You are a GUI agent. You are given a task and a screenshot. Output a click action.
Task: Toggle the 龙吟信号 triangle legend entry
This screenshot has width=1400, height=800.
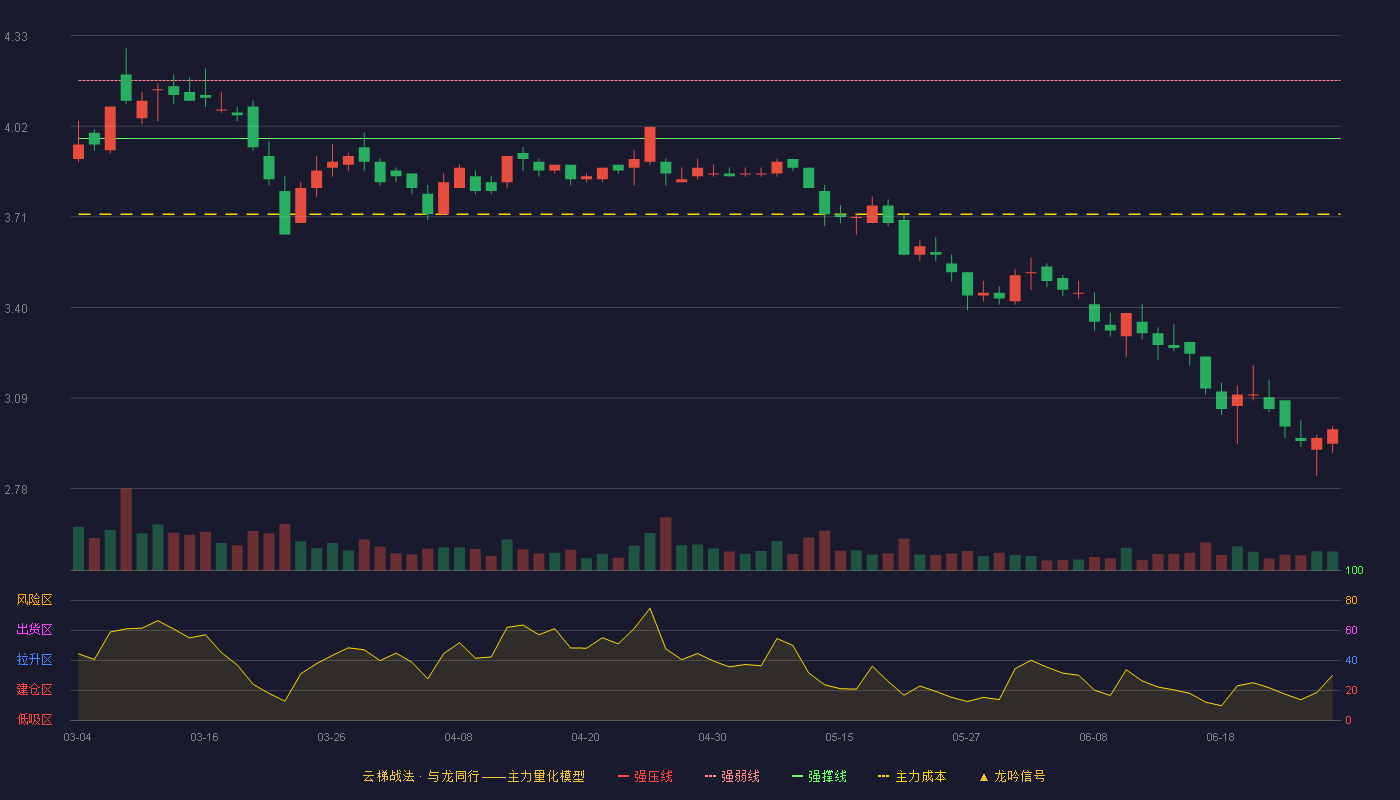point(1012,776)
